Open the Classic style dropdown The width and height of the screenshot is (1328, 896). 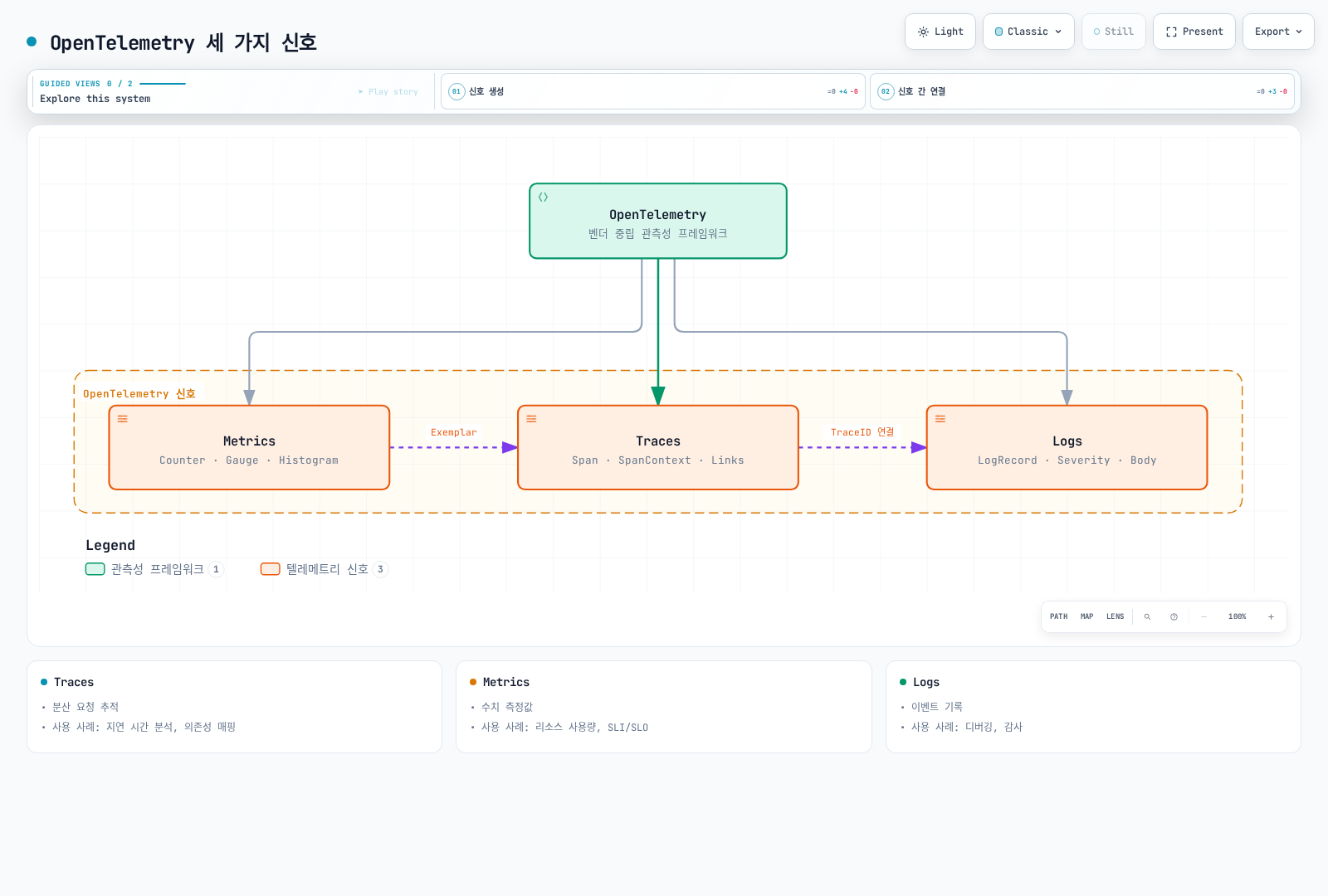coord(1028,32)
